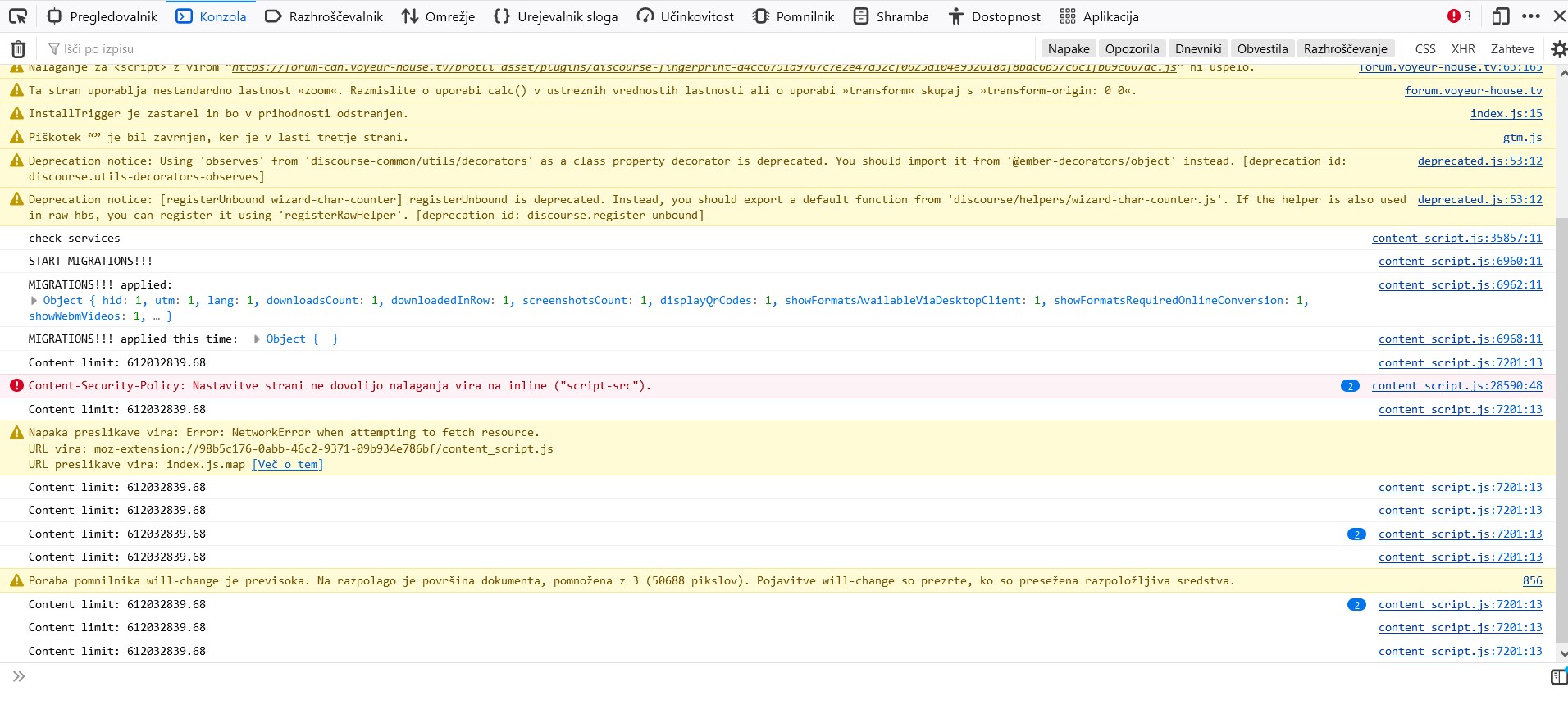Open the Razhroščevalnik tab
This screenshot has width=1568, height=705.
(324, 16)
